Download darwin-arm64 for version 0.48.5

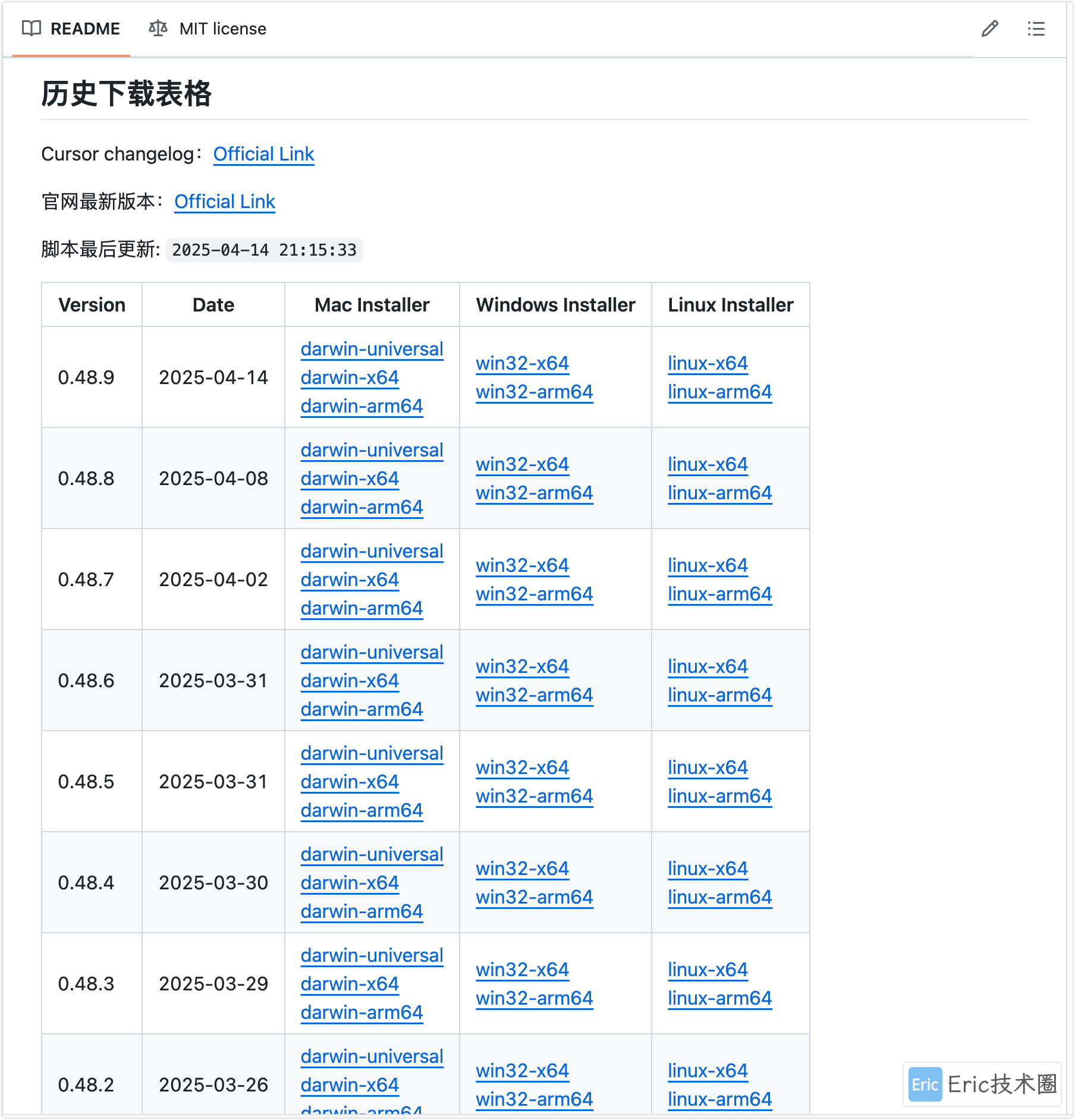(362, 810)
